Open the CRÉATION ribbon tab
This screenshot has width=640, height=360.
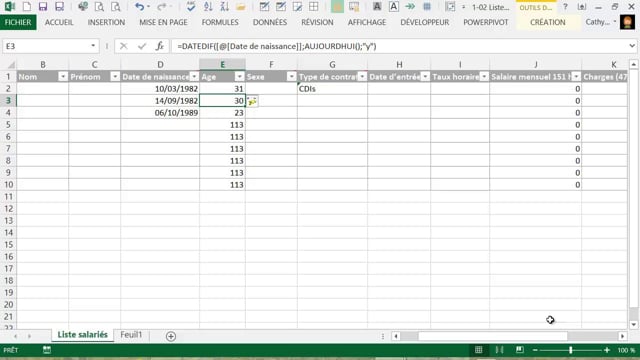[x=547, y=22]
